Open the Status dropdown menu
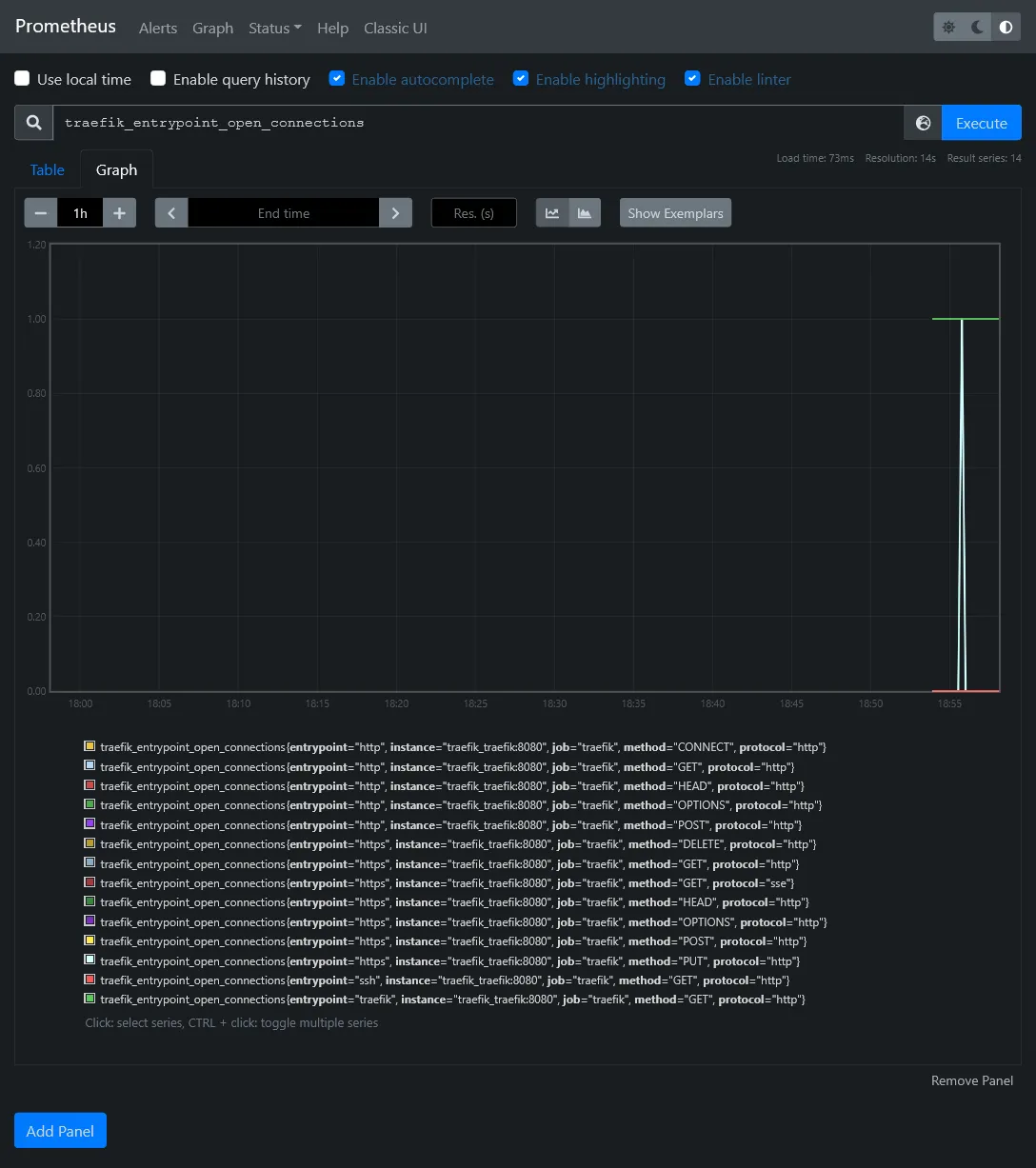This screenshot has height=1168, width=1036. pyautogui.click(x=274, y=28)
